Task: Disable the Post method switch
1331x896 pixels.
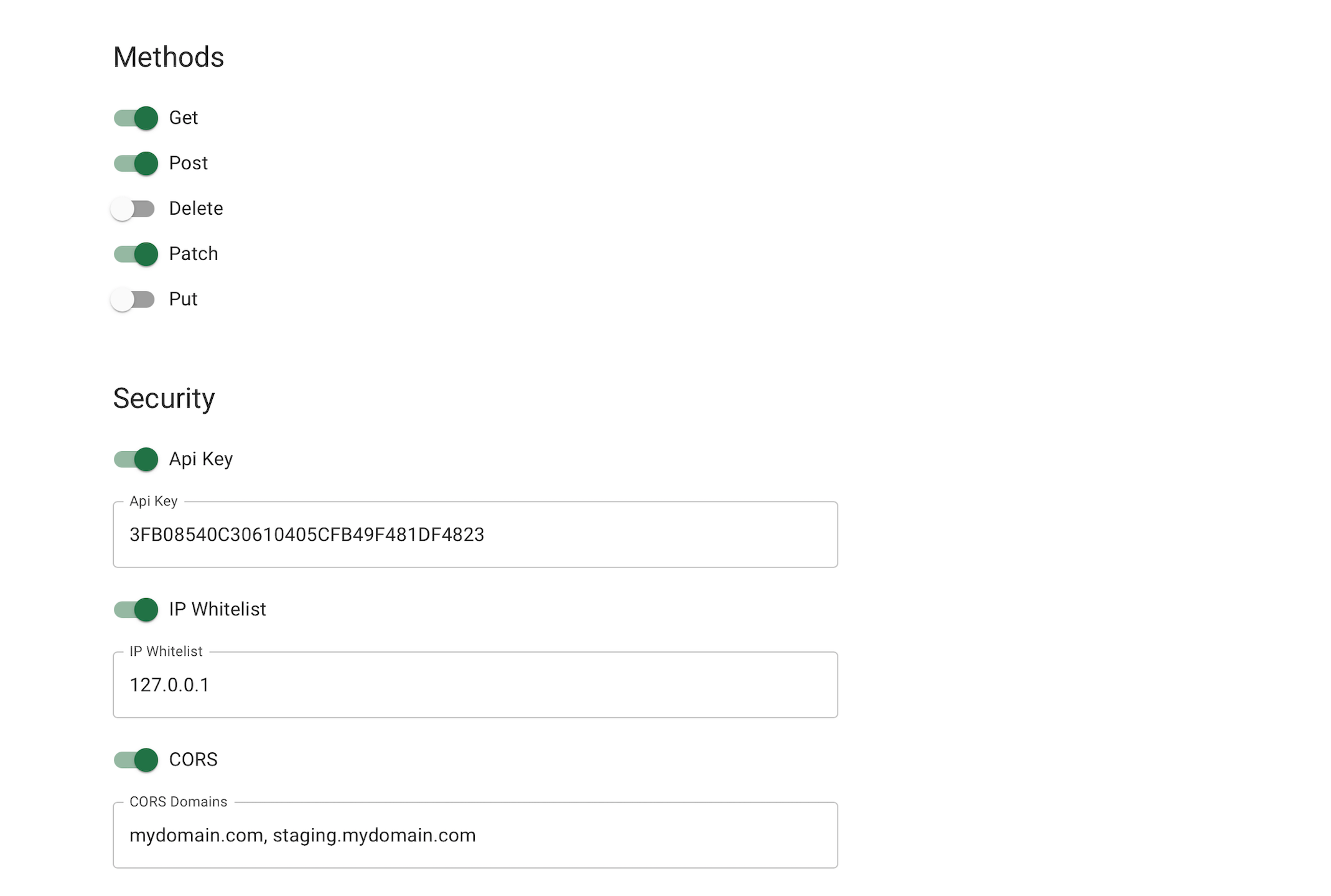Action: tap(136, 163)
